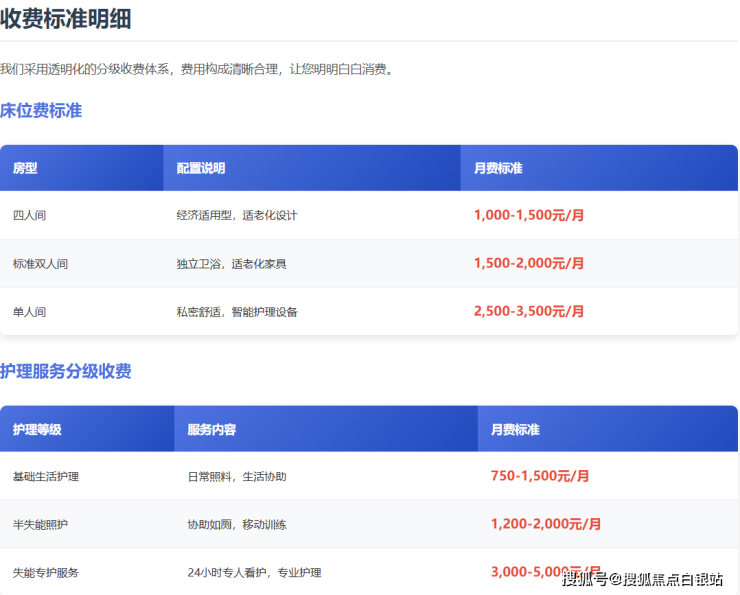Click the 四人间 room type cell
This screenshot has width=740, height=595.
pos(29,215)
